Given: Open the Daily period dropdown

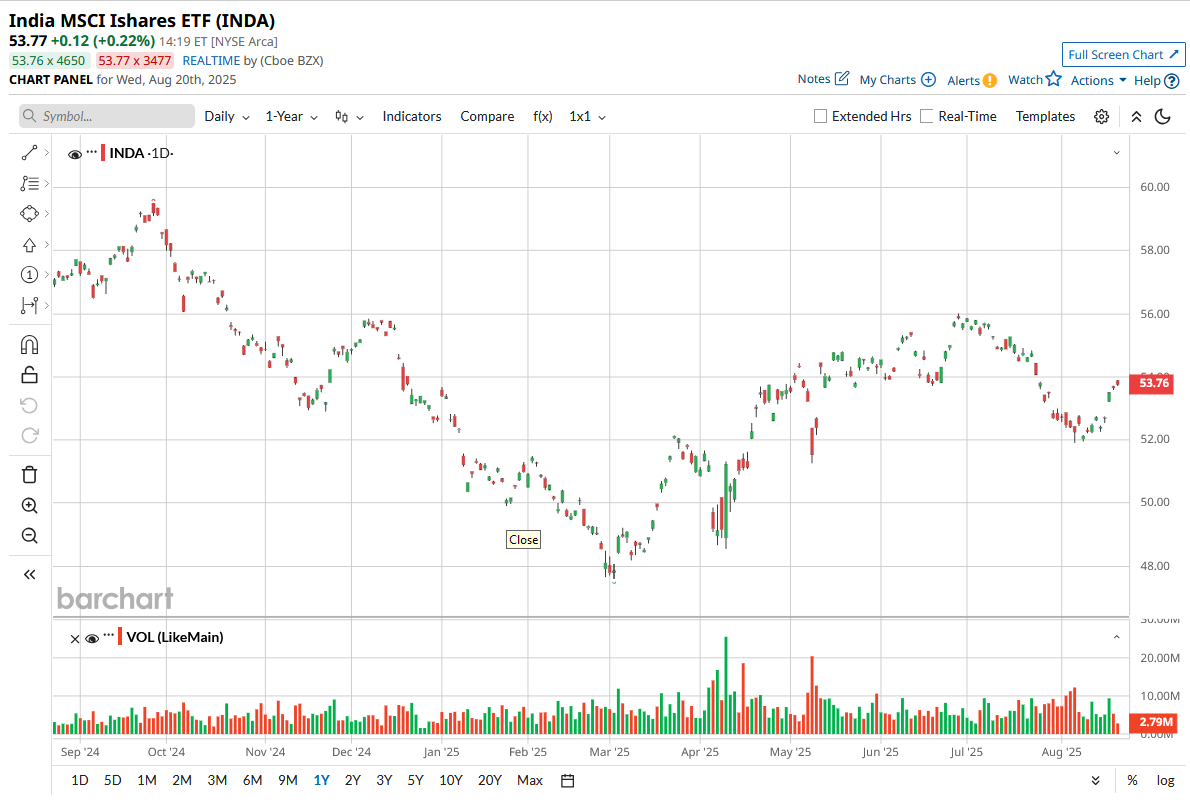Looking at the screenshot, I should (x=226, y=117).
